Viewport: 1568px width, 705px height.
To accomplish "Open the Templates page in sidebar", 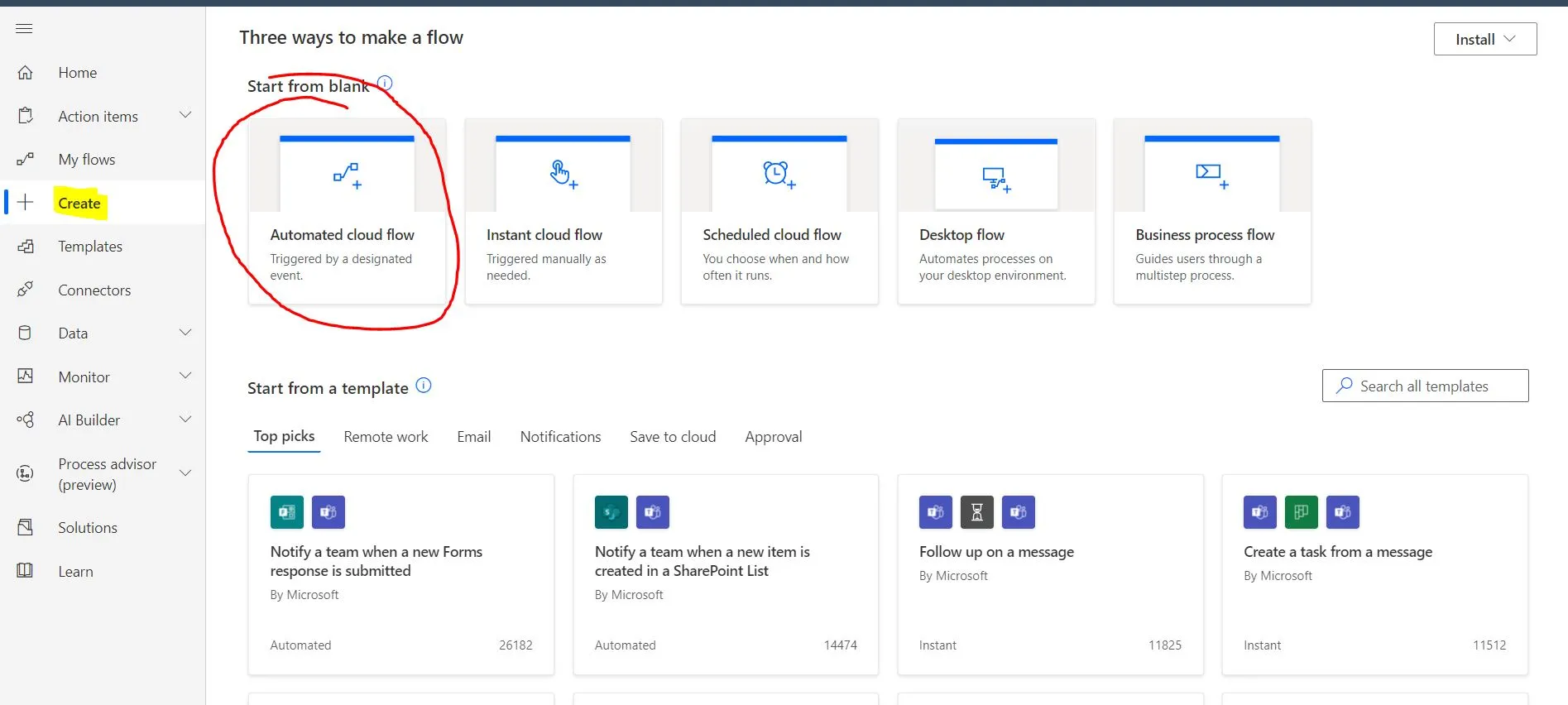I will click(89, 247).
